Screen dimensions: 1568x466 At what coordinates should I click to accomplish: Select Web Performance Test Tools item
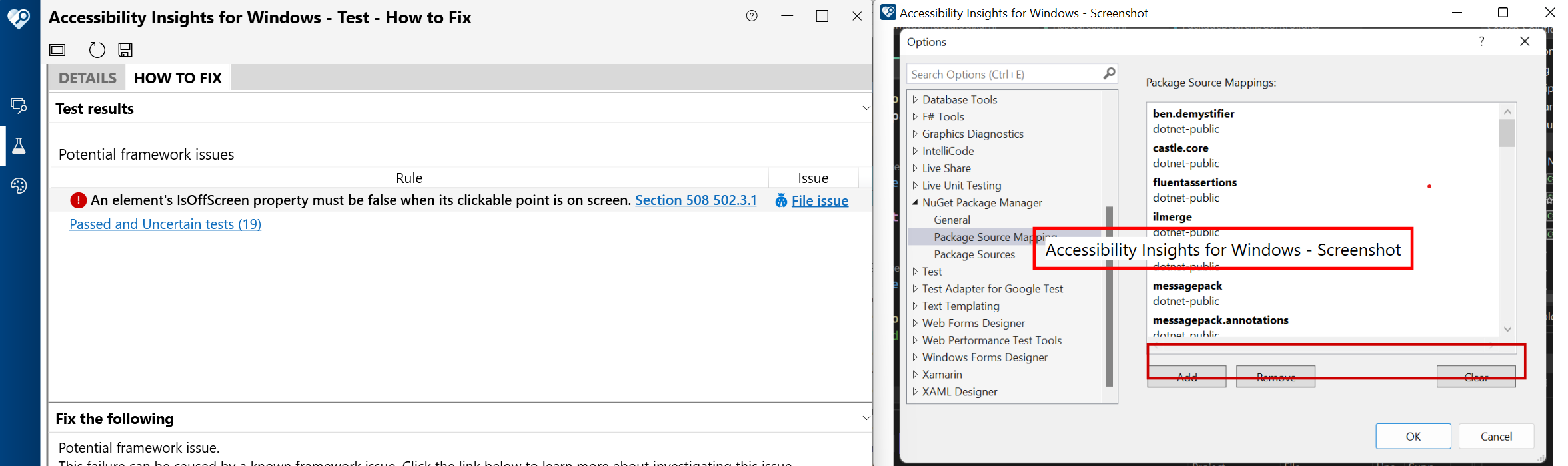[992, 341]
